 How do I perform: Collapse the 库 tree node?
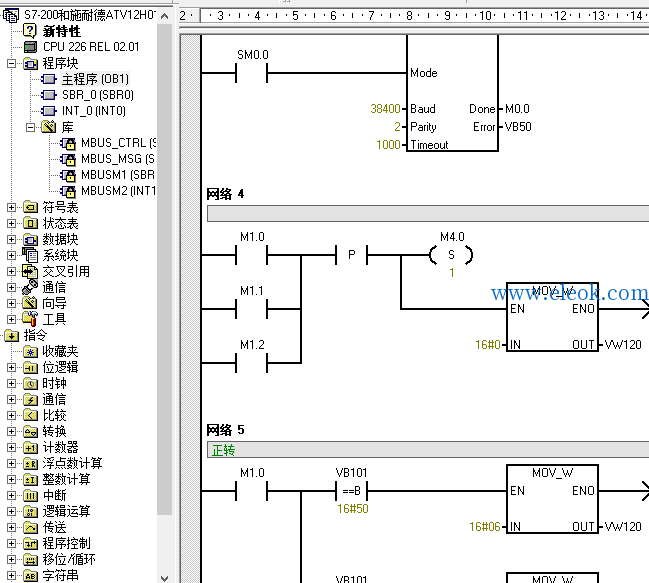tap(31, 127)
